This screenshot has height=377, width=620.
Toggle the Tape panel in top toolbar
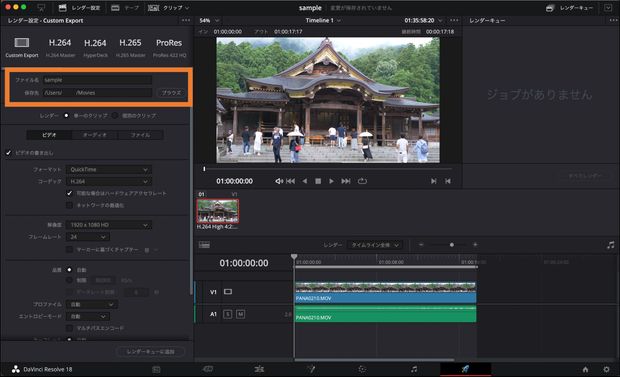(125, 8)
